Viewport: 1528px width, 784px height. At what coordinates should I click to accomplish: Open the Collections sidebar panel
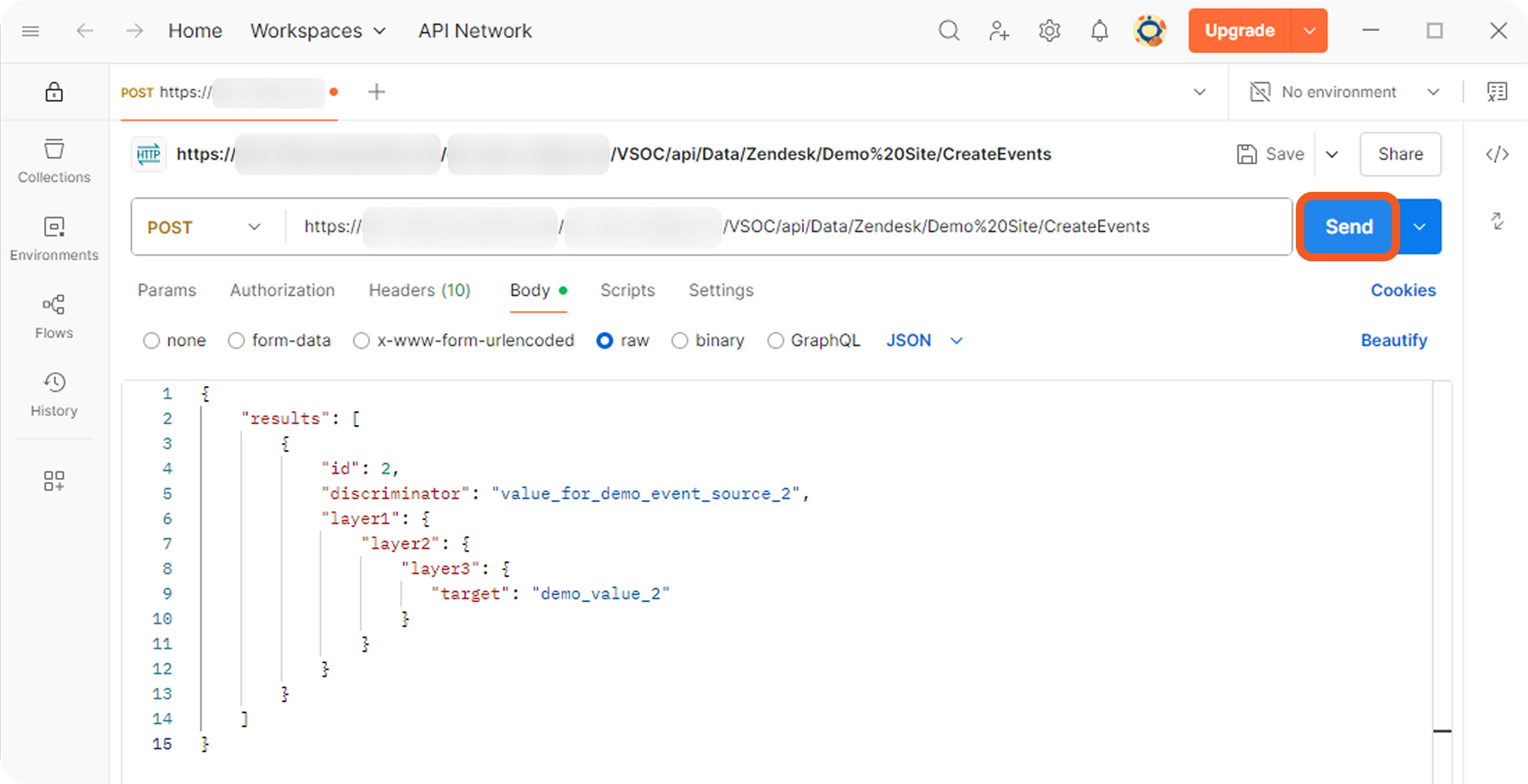point(54,160)
